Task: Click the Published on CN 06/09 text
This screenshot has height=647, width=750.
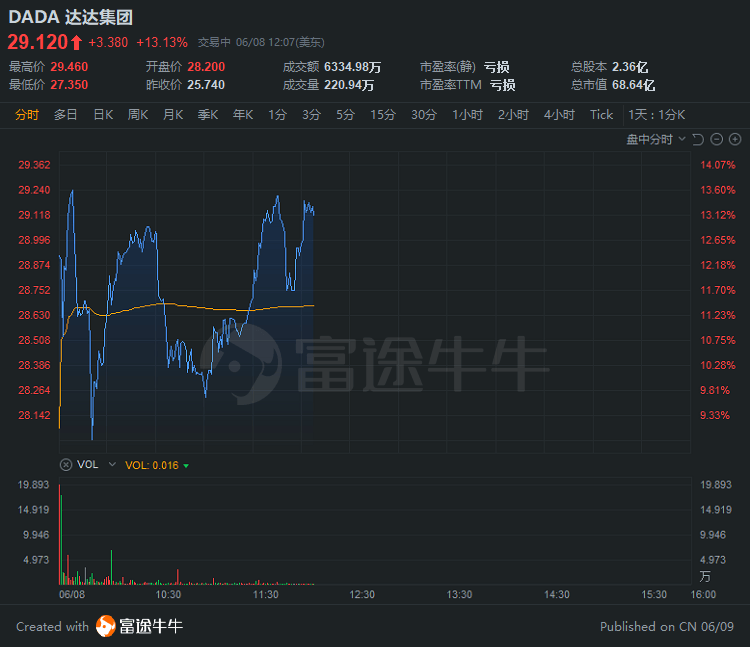Action: (667, 626)
